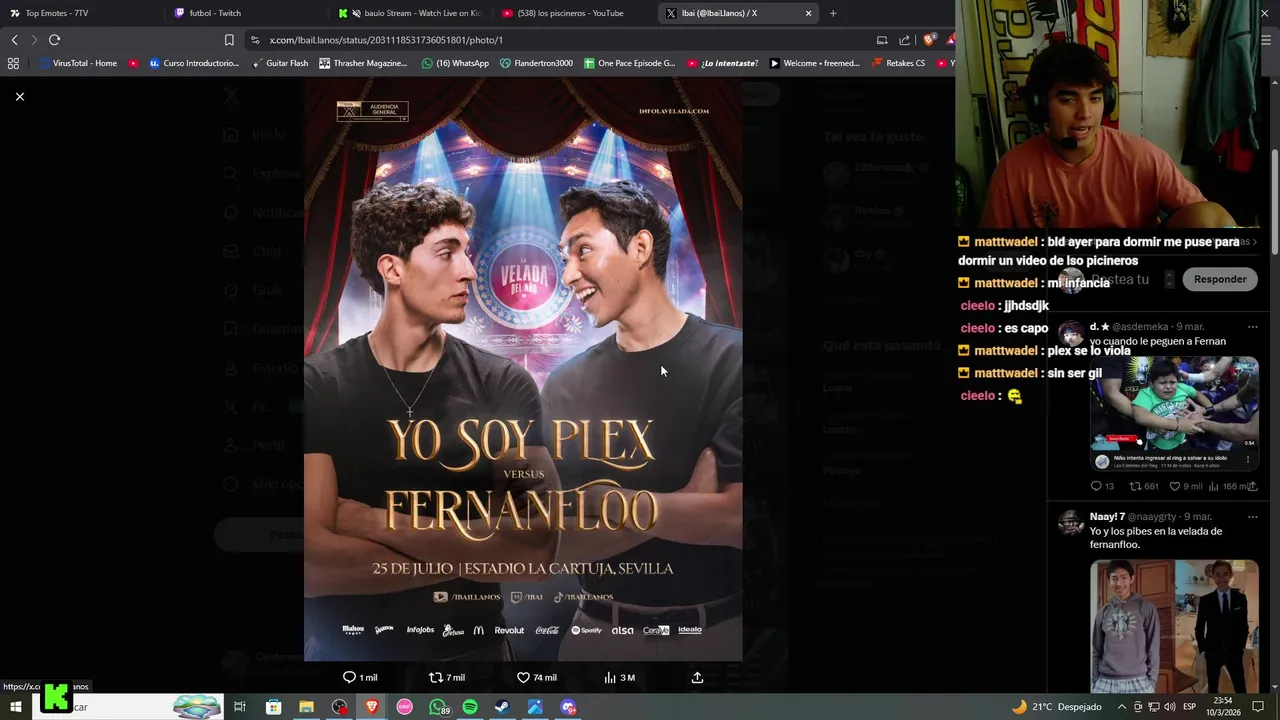This screenshot has height=720, width=1280.
Task: Open Photos app from taskbar
Action: click(535, 707)
